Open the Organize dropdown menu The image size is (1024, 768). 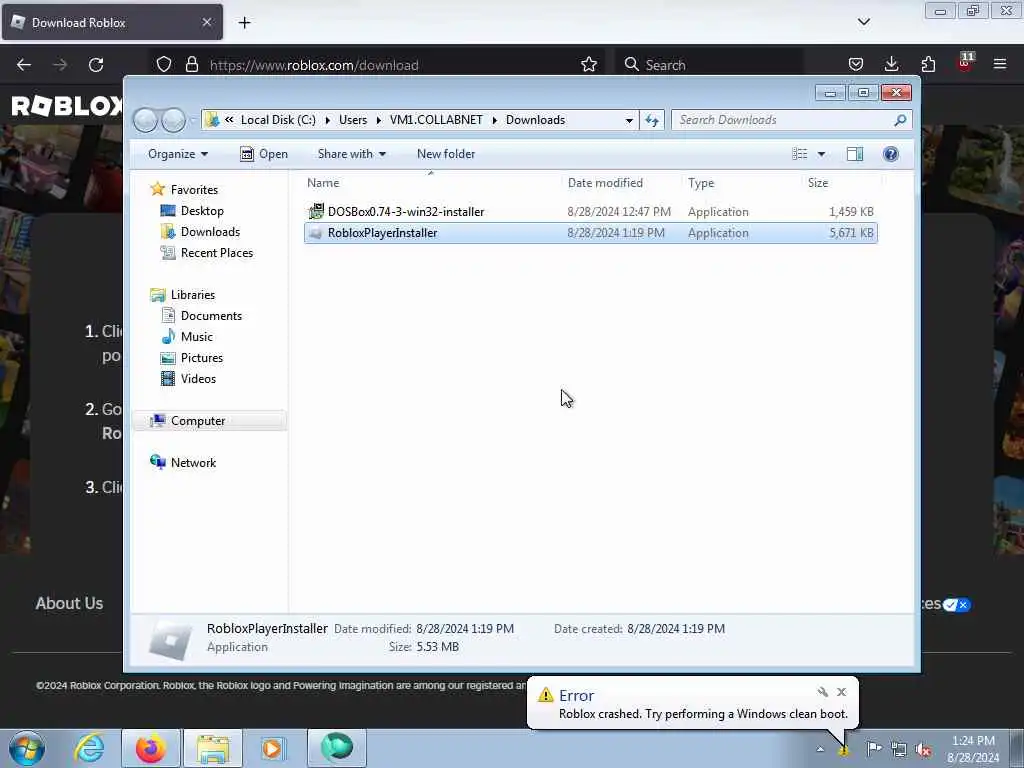pos(178,154)
